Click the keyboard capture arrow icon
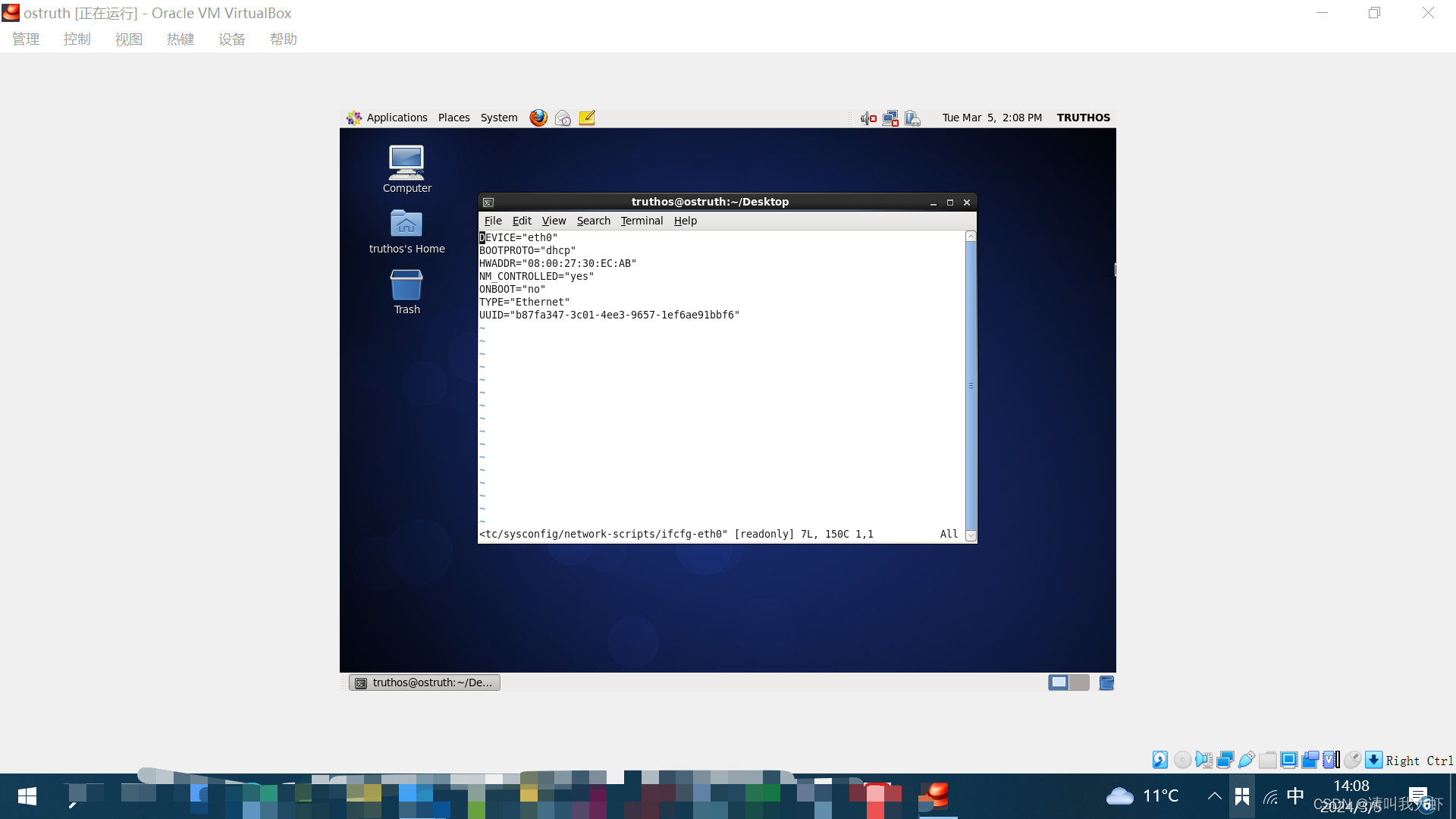This screenshot has width=1456, height=819. point(1373,760)
